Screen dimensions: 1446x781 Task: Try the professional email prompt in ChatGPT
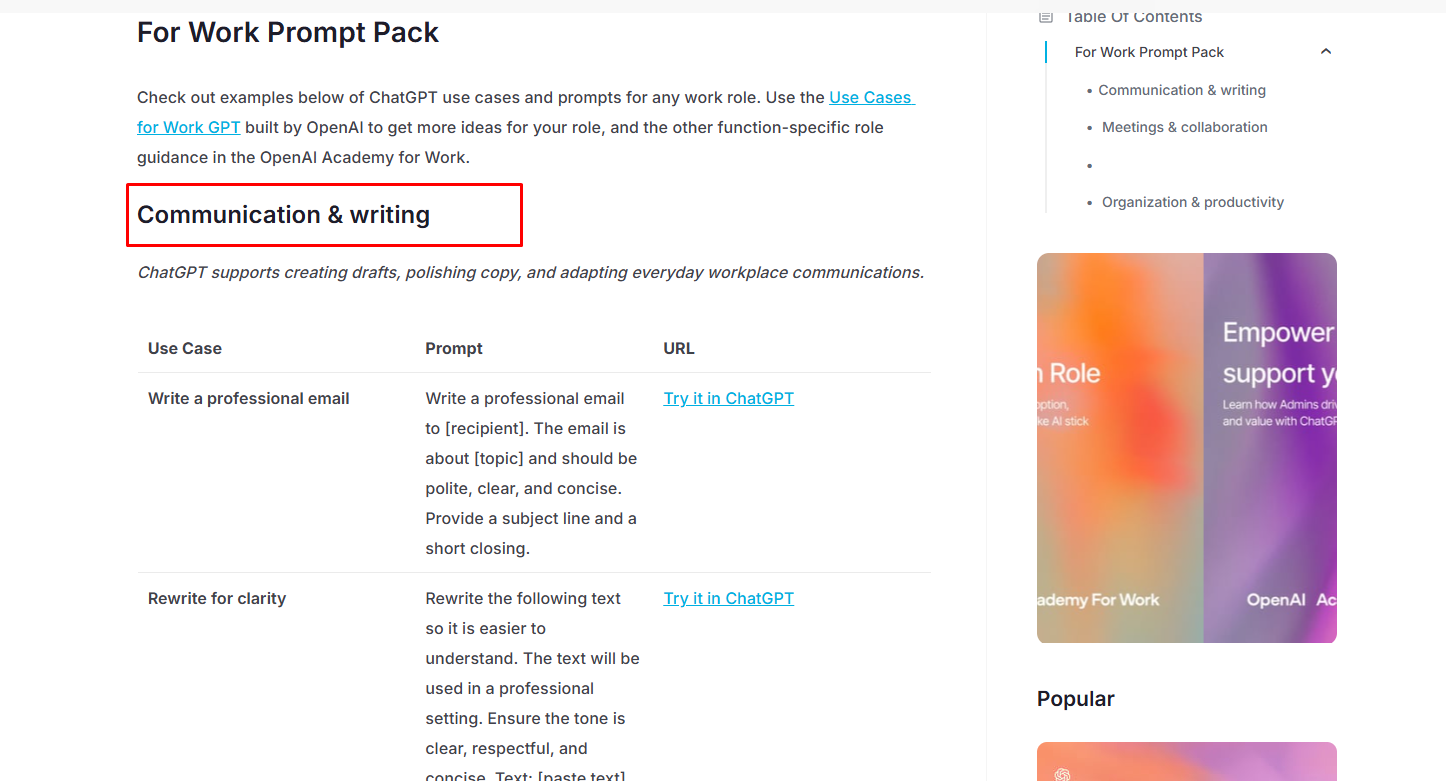pyautogui.click(x=728, y=398)
